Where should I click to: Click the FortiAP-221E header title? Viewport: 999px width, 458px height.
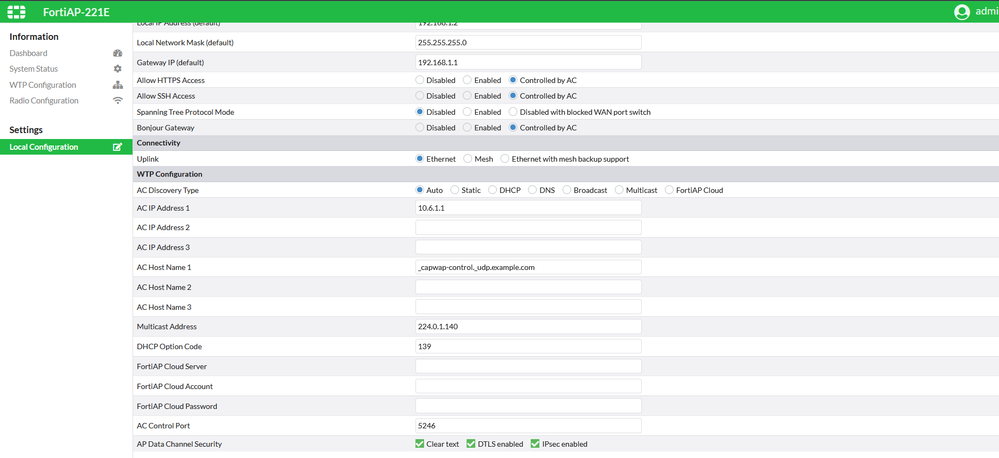pyautogui.click(x=76, y=12)
